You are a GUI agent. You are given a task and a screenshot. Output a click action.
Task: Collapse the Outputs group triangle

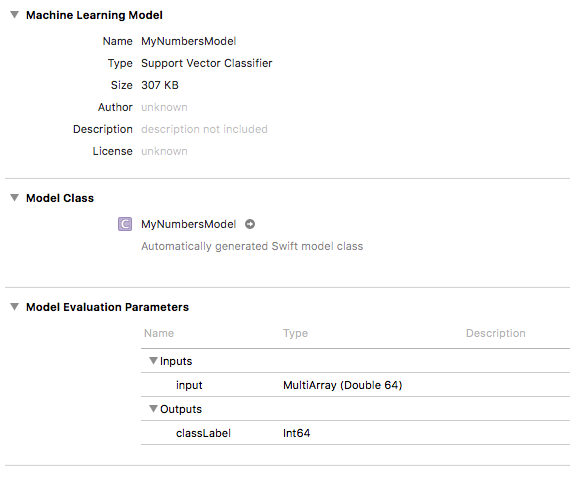pyautogui.click(x=153, y=409)
